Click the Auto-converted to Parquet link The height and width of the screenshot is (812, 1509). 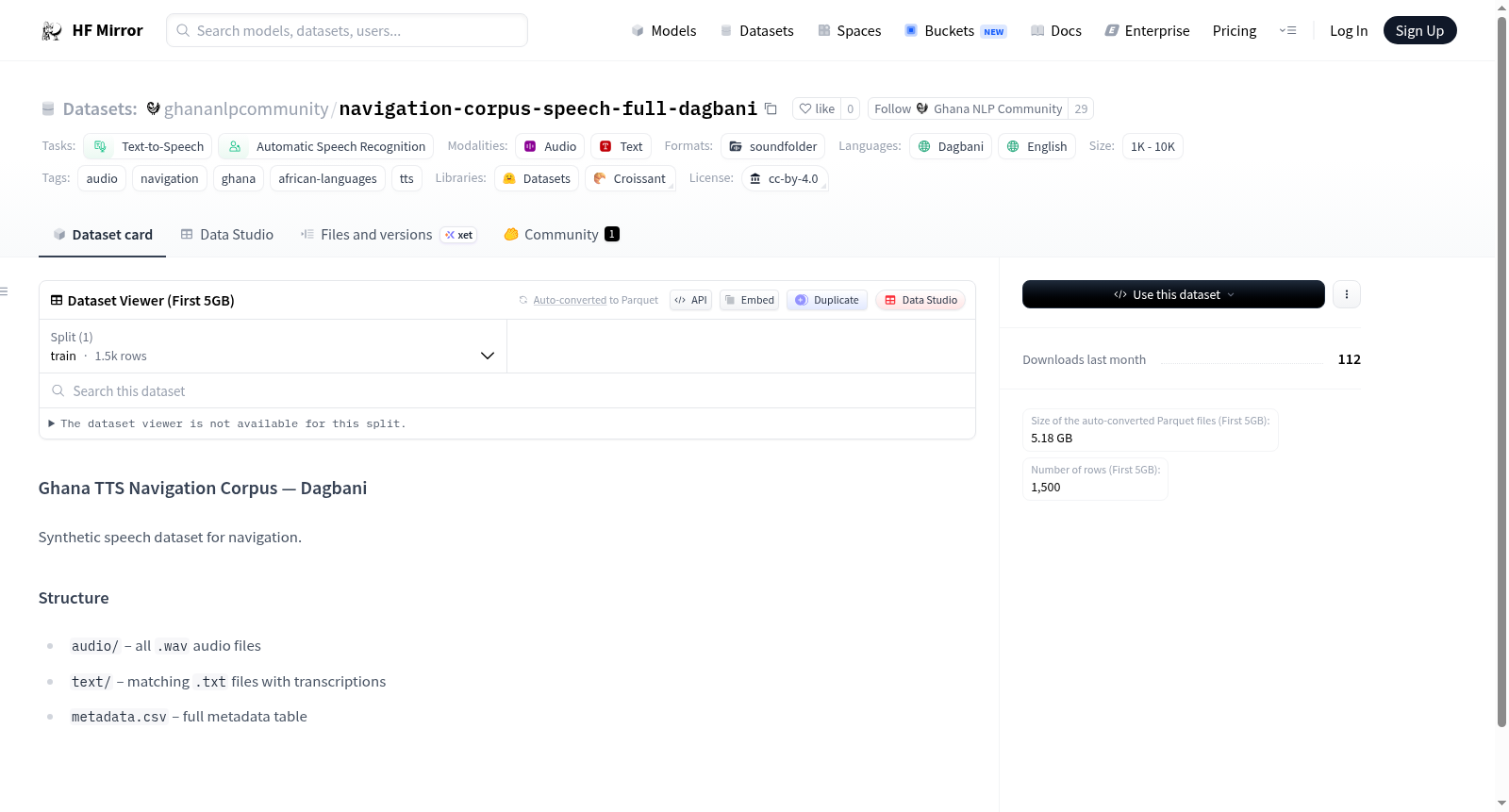[570, 300]
